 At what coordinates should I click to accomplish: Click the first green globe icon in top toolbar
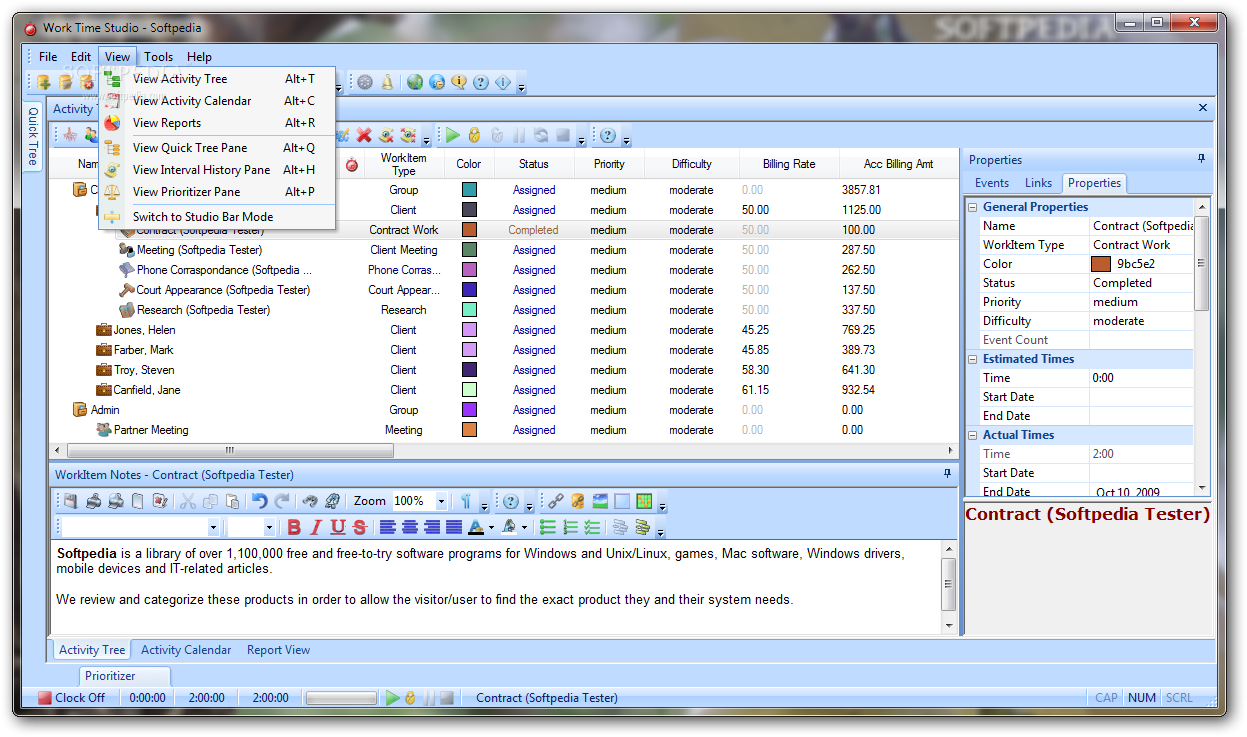(415, 82)
